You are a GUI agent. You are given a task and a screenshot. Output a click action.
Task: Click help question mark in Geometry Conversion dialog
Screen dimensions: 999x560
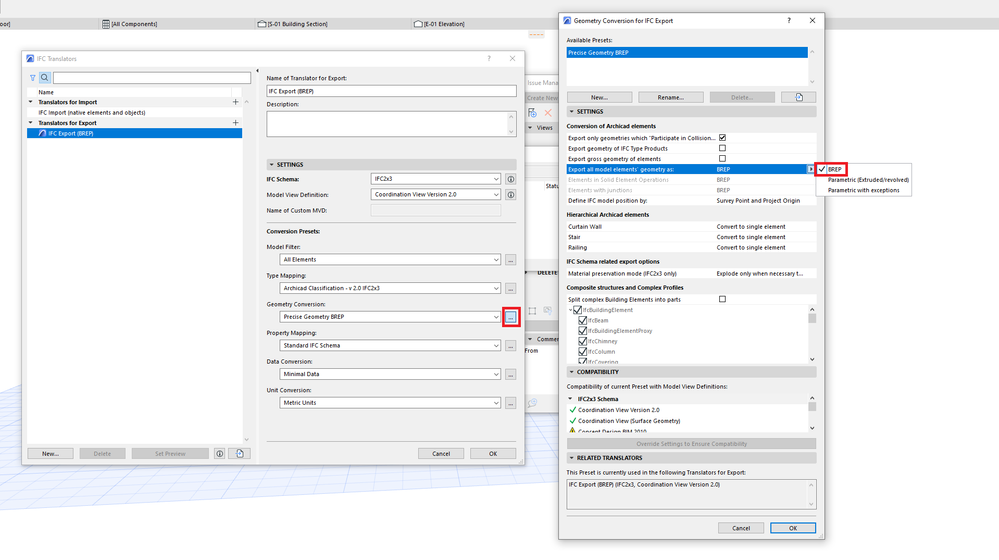click(x=789, y=20)
